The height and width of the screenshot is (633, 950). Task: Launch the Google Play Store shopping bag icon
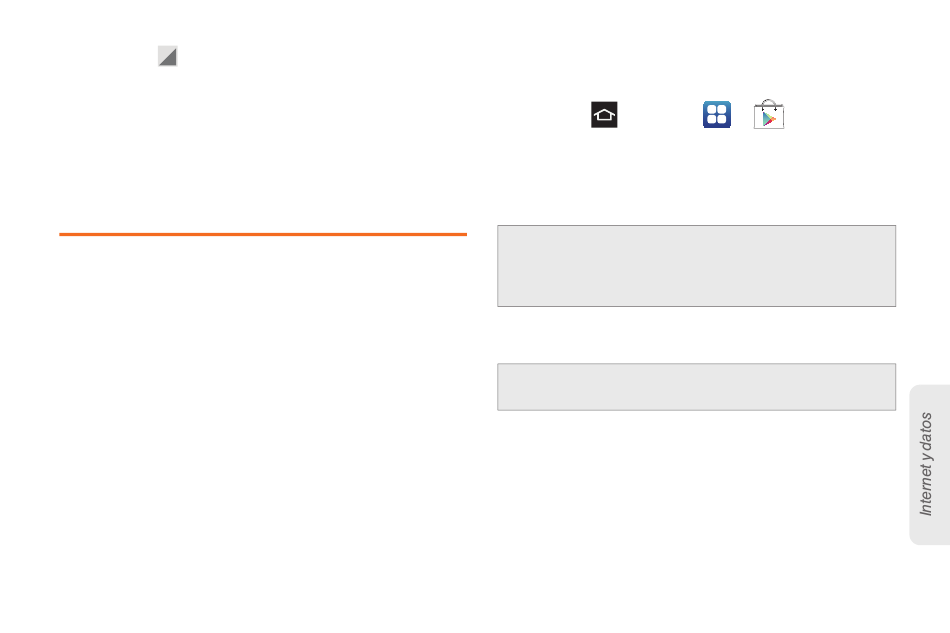pyautogui.click(x=769, y=114)
